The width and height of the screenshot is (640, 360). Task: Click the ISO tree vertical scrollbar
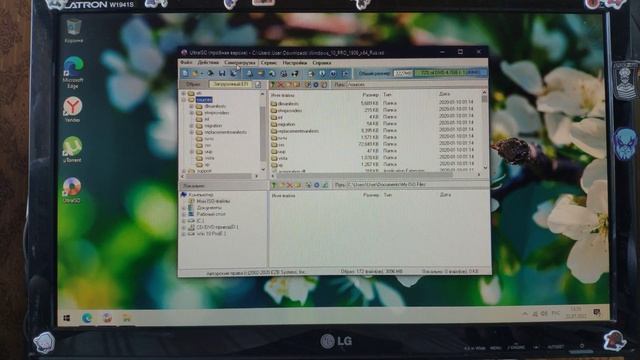click(x=262, y=131)
